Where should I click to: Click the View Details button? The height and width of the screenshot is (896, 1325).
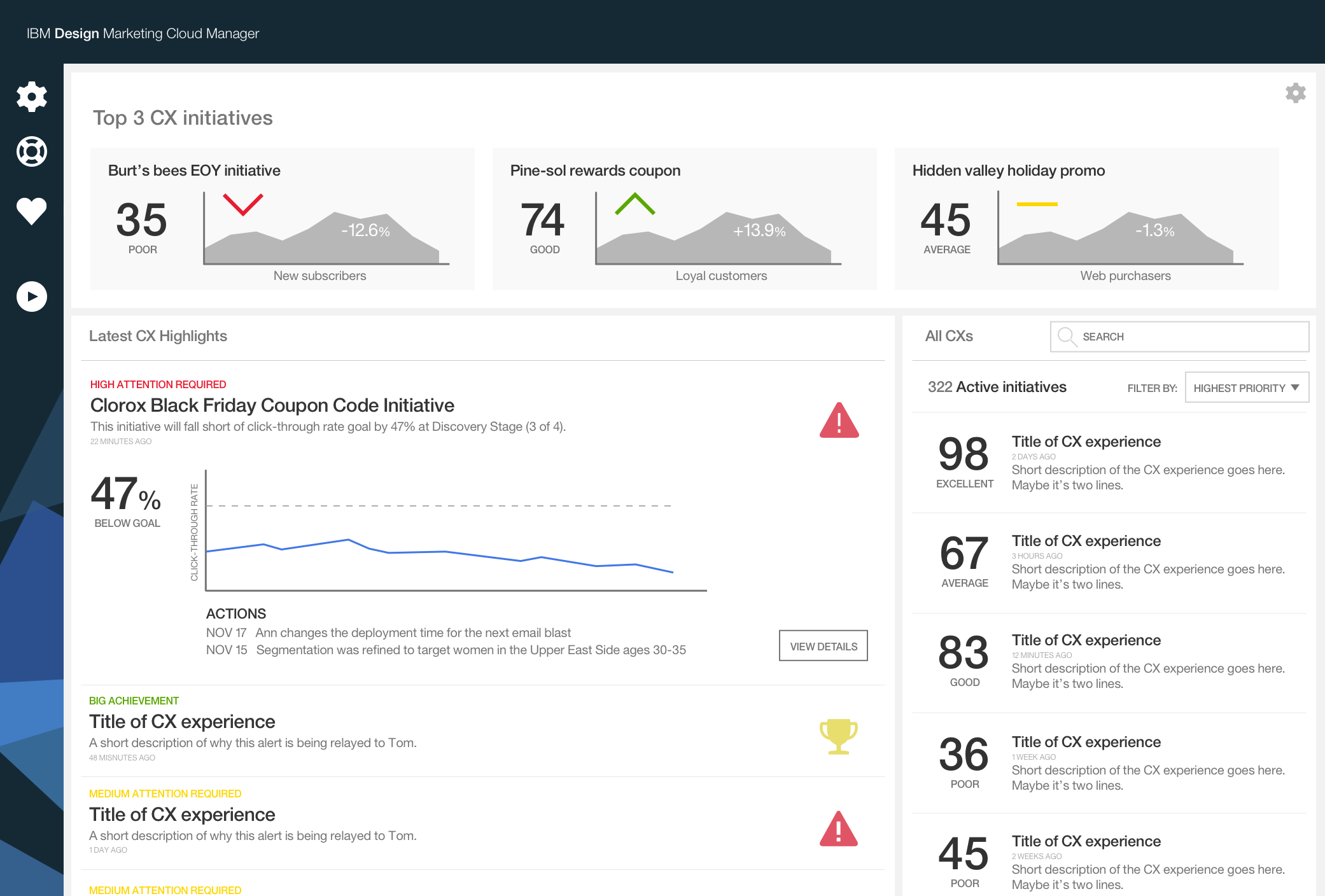click(x=823, y=646)
